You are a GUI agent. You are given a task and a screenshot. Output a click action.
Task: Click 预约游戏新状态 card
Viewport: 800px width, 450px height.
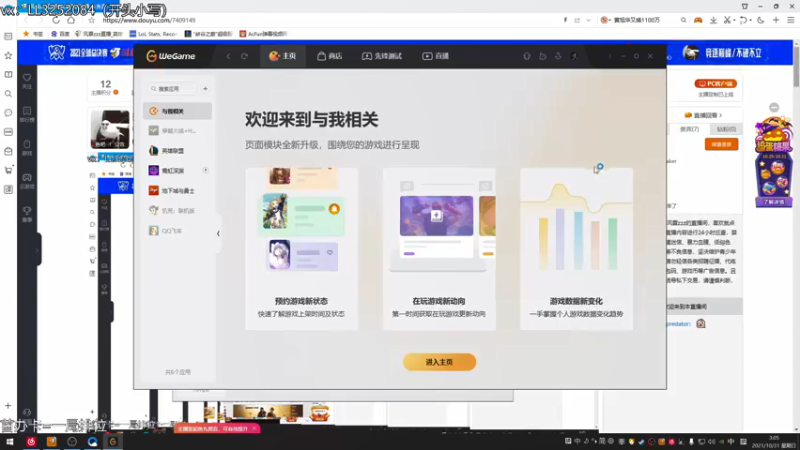click(302, 249)
